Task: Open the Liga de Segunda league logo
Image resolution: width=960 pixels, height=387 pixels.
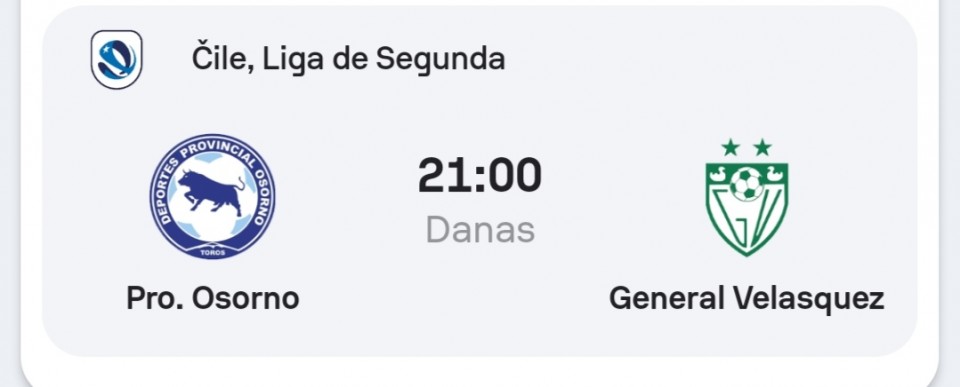Action: (116, 59)
